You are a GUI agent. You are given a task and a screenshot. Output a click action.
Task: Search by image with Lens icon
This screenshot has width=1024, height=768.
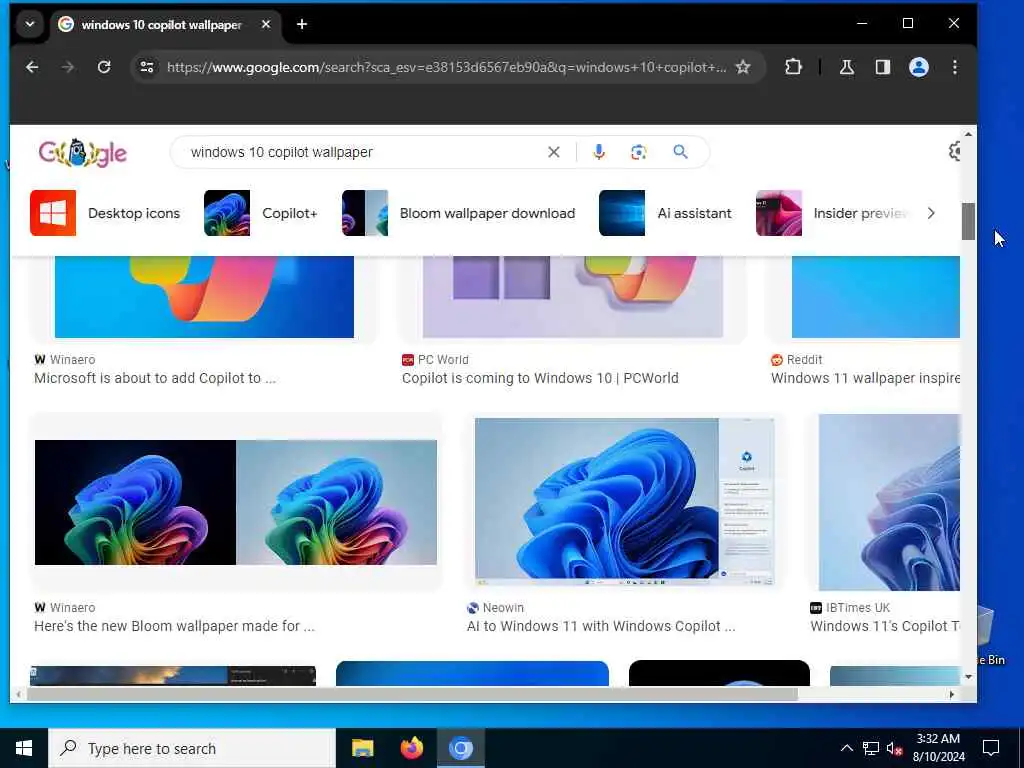639,152
